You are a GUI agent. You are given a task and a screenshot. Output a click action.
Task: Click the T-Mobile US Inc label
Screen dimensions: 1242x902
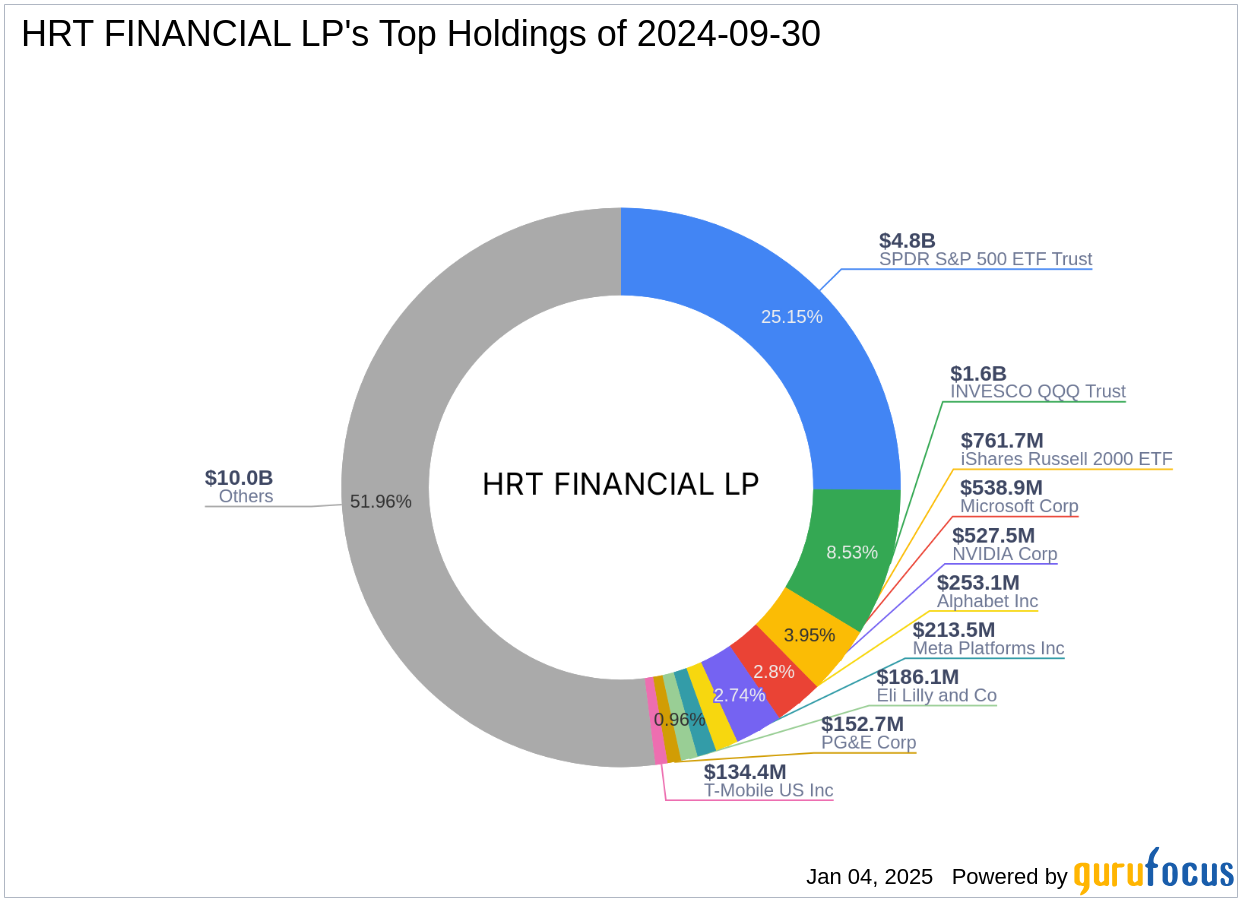[x=768, y=791]
